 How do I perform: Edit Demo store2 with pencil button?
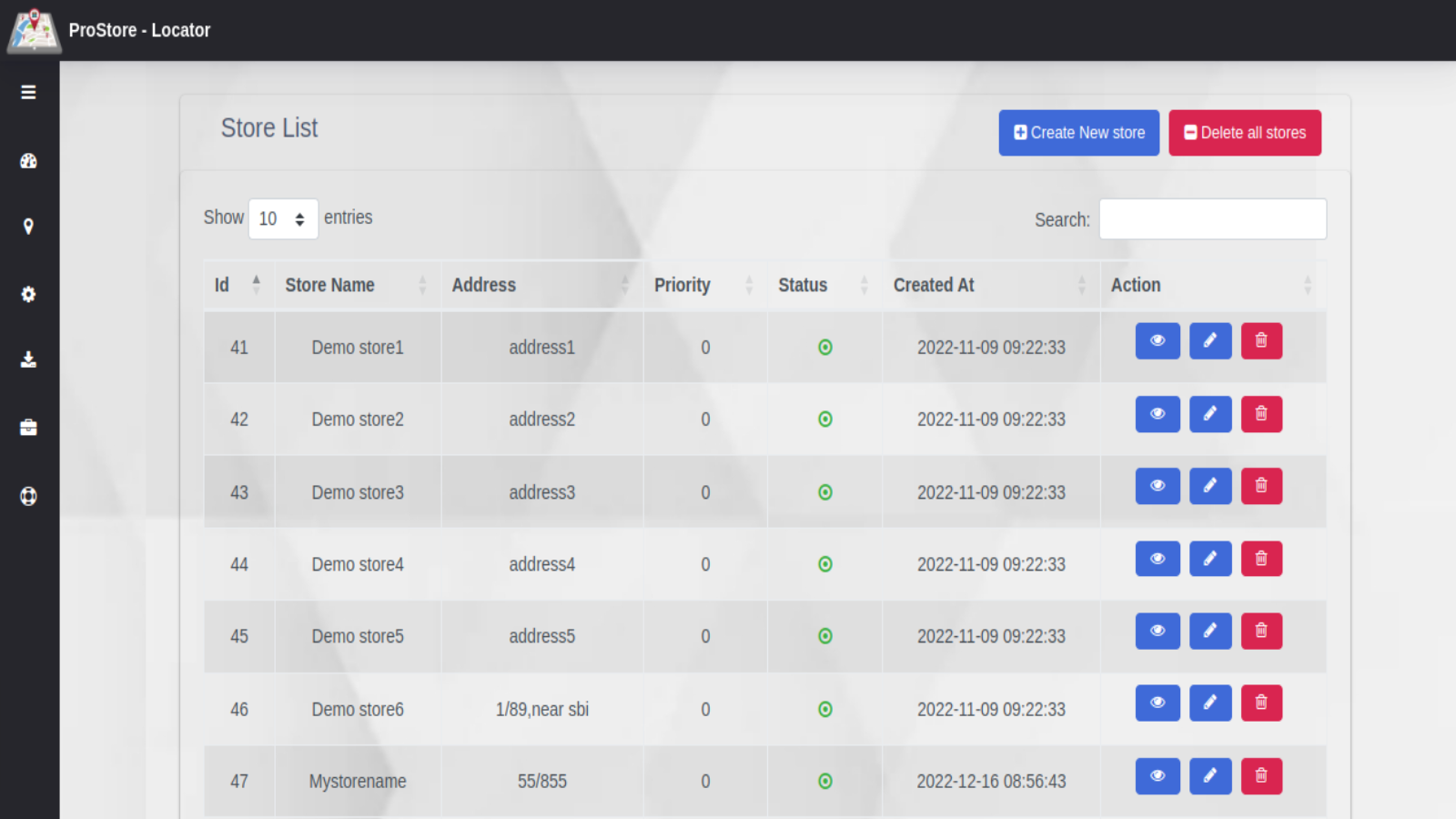tap(1210, 414)
